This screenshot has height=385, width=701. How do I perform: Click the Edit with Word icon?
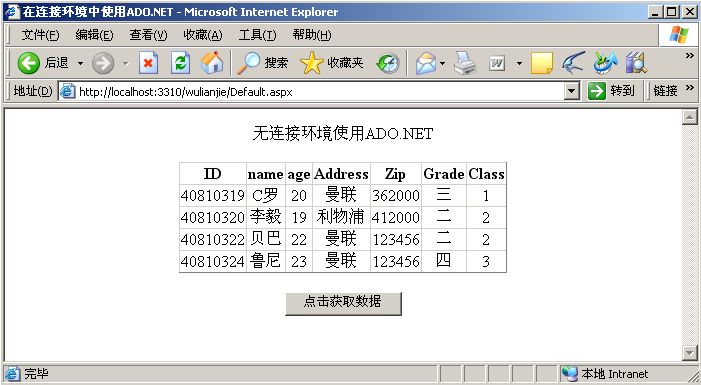pos(497,63)
